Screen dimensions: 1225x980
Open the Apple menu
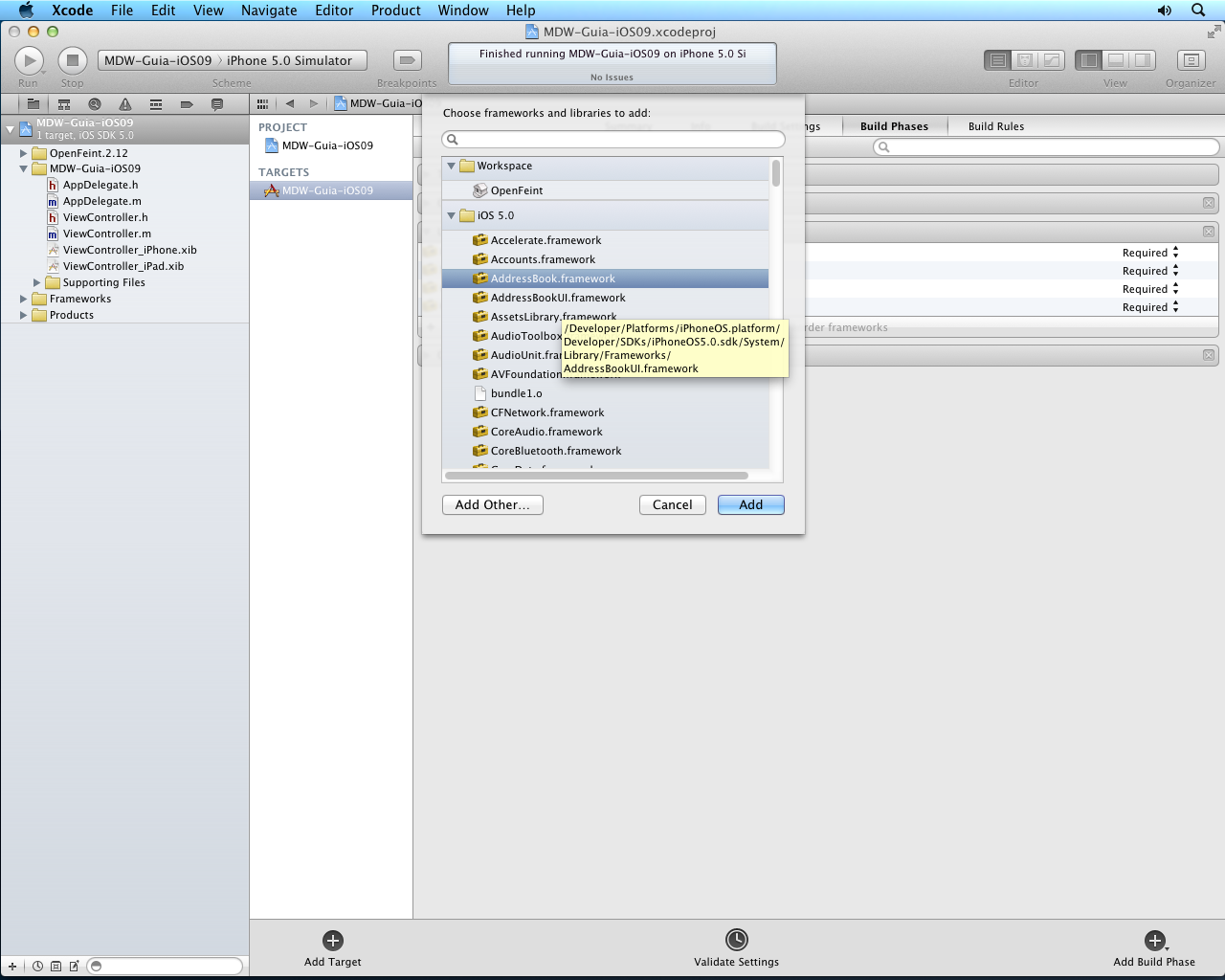click(x=26, y=10)
